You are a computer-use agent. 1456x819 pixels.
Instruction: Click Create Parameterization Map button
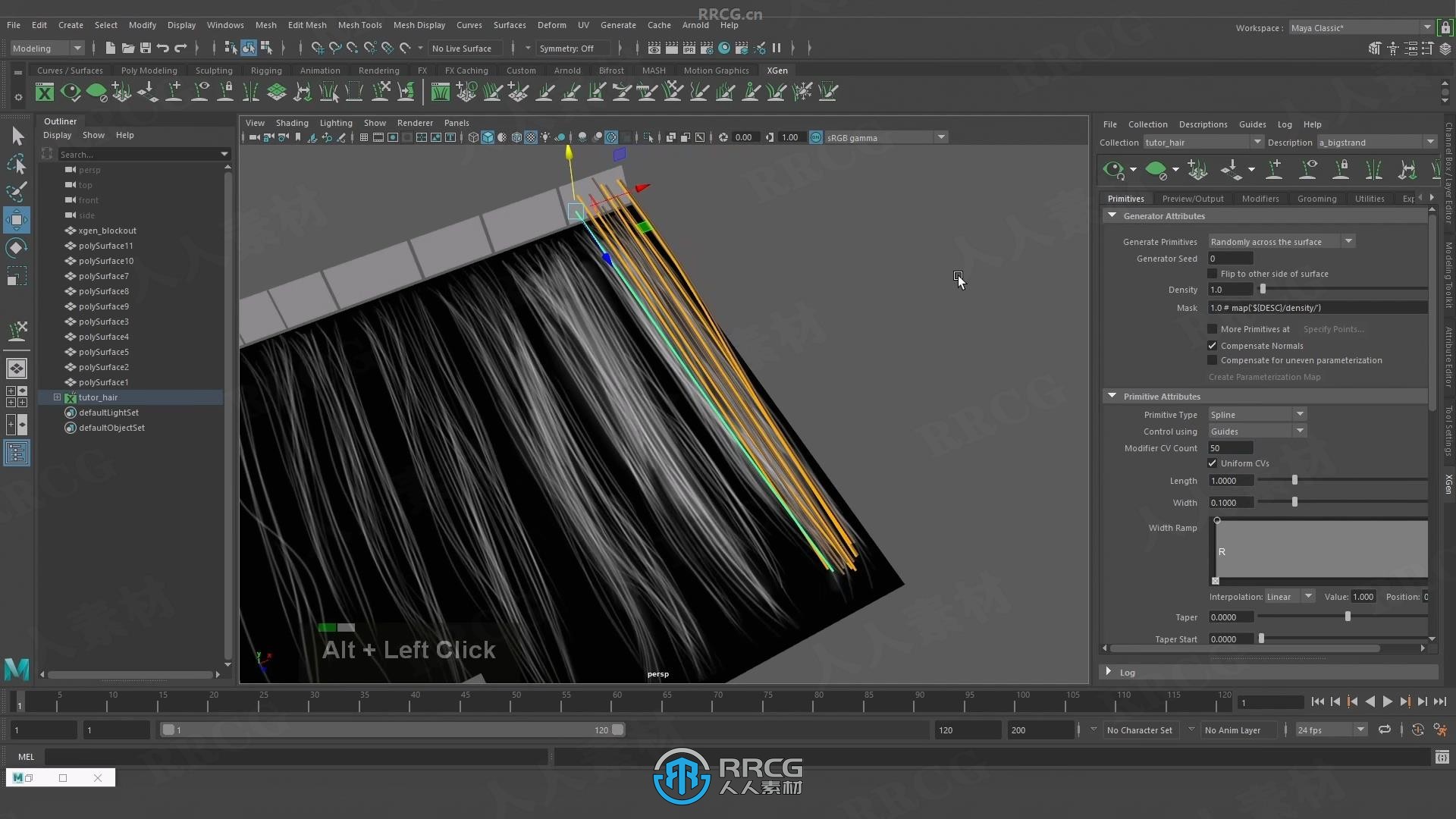(1264, 377)
